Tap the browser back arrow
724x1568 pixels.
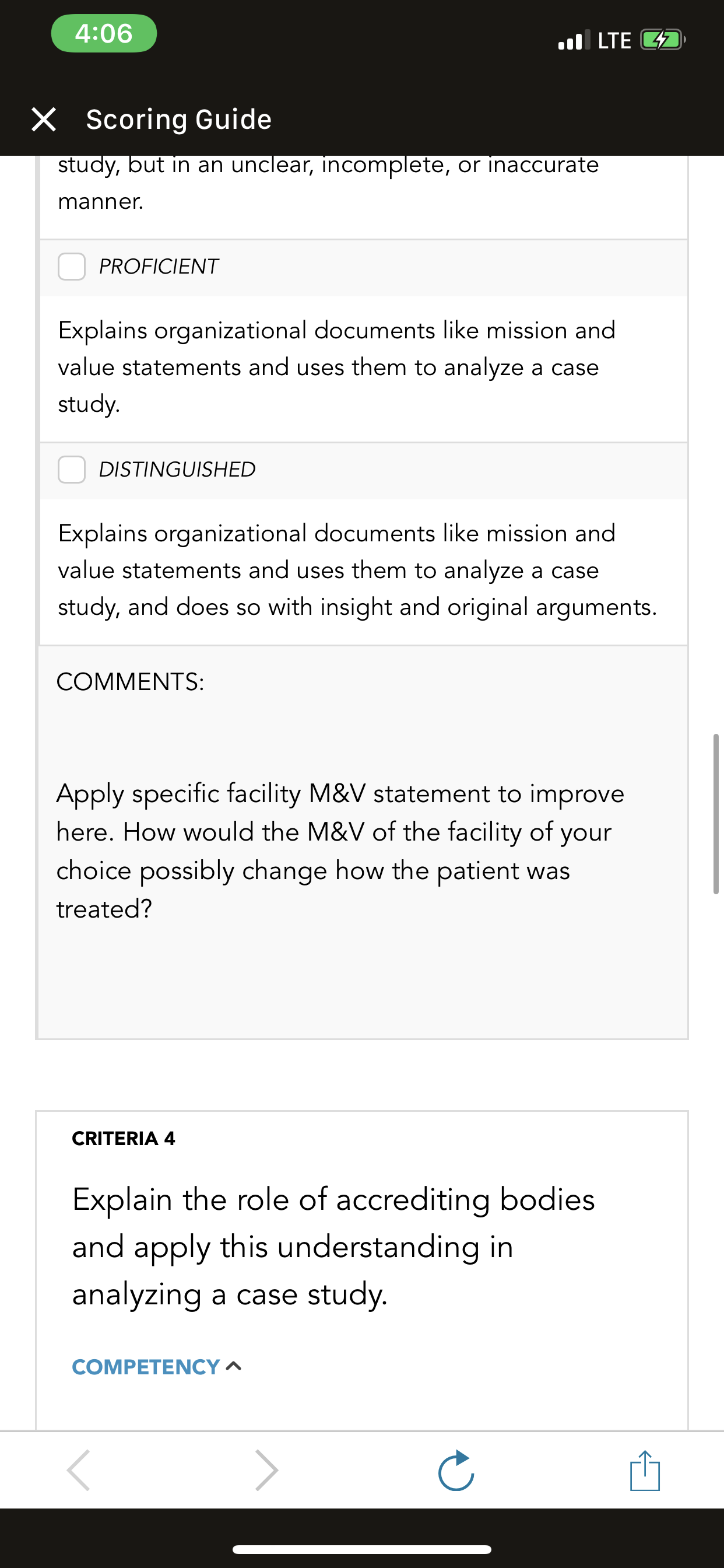coord(79,1470)
